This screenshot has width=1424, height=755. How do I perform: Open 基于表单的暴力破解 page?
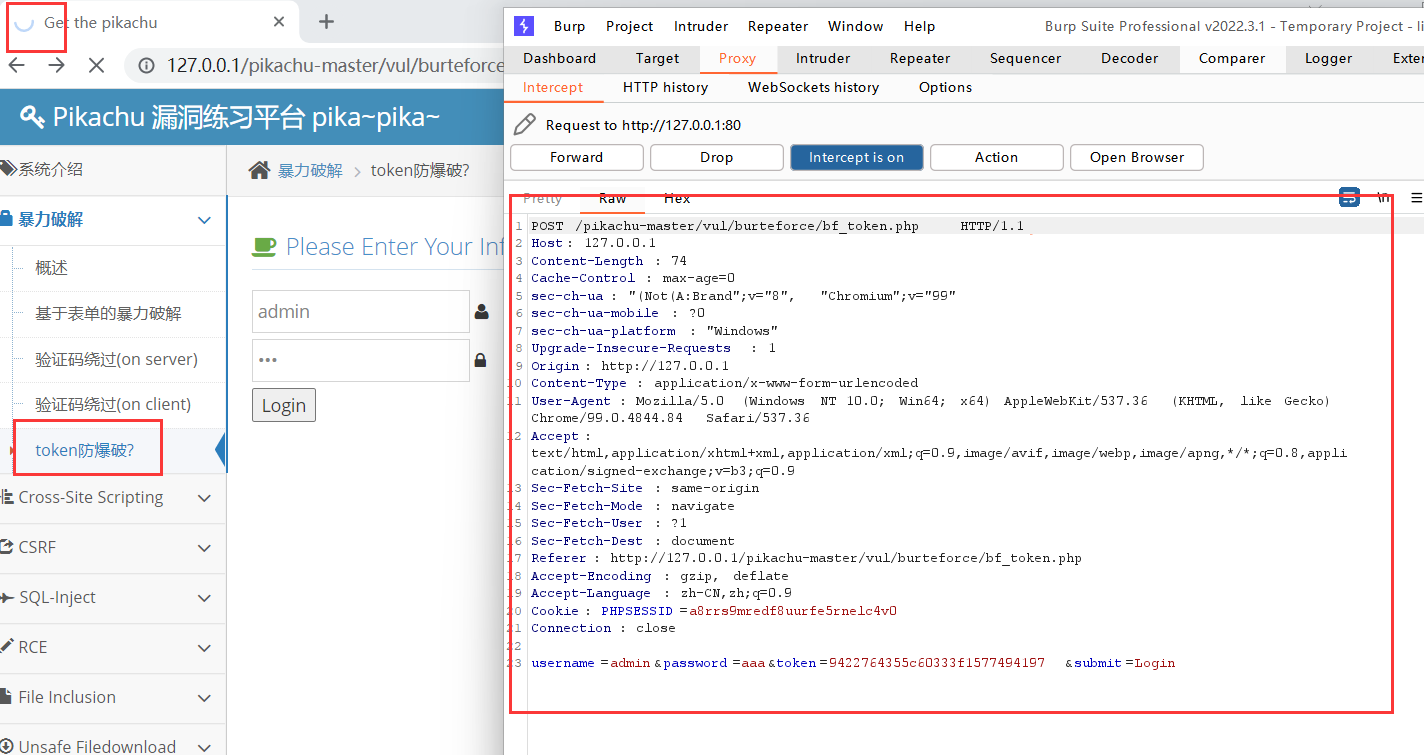tap(108, 314)
